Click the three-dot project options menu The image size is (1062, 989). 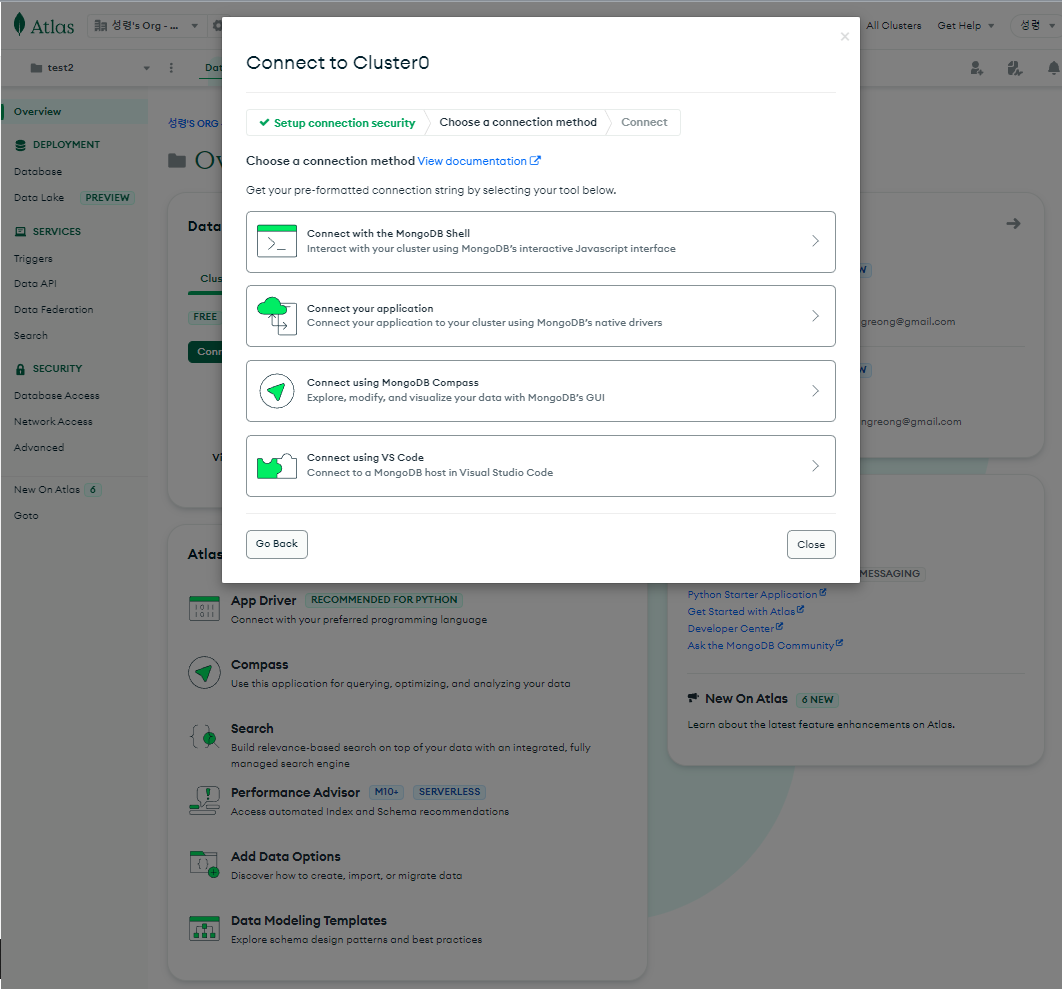[171, 68]
